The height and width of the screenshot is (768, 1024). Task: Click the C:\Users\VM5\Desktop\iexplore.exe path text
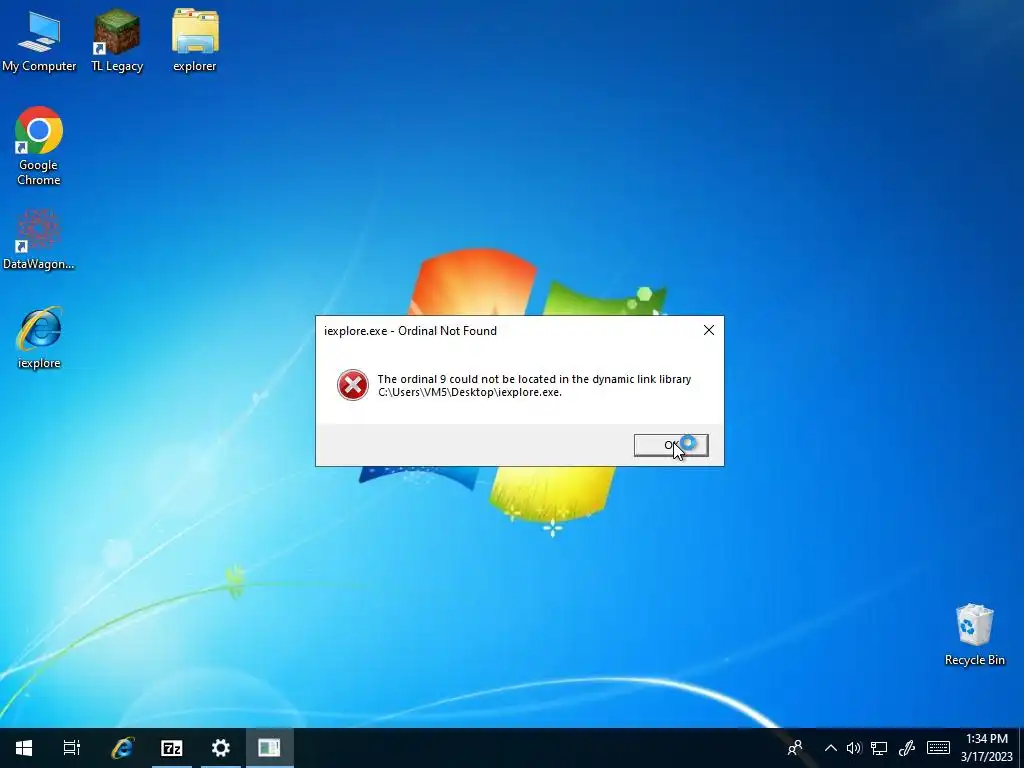(470, 392)
